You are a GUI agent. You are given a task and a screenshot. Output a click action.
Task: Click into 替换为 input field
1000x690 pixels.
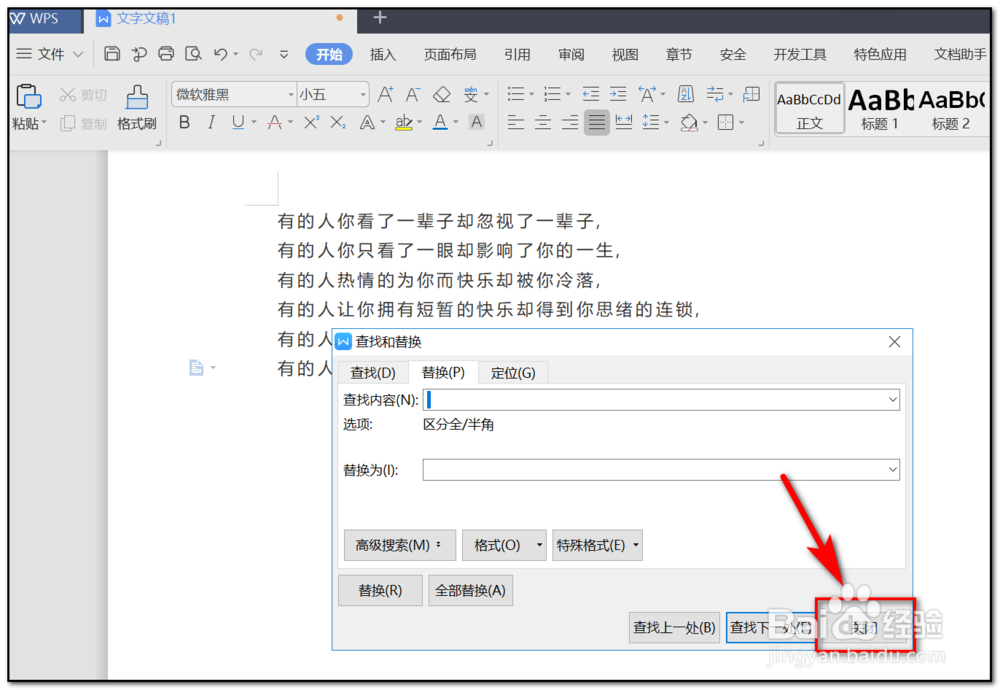(x=661, y=470)
